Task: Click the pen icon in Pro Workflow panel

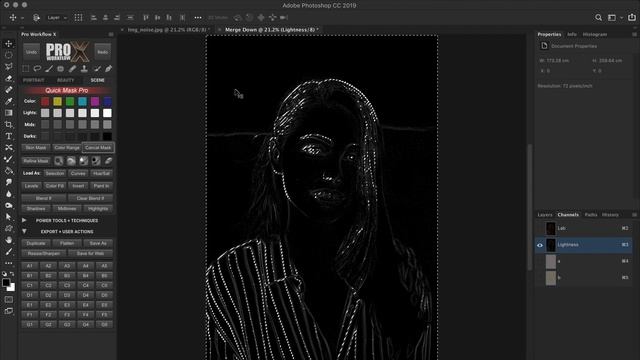Action: 109,69
